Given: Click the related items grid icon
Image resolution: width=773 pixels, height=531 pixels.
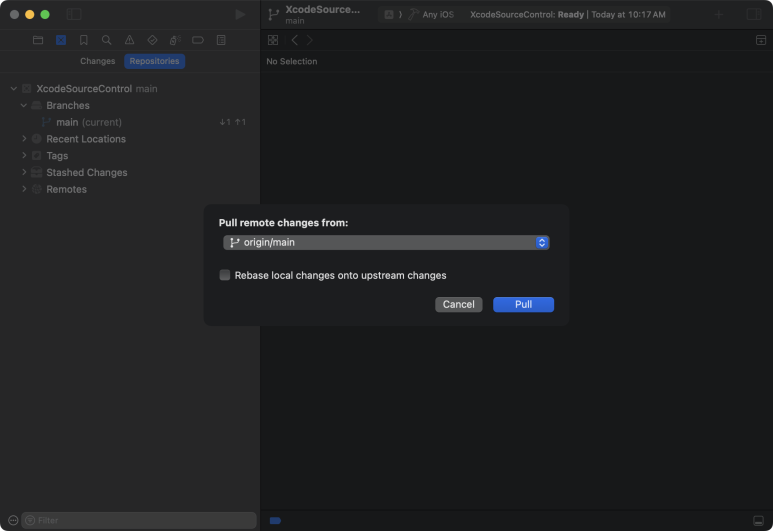Looking at the screenshot, I should (x=273, y=40).
